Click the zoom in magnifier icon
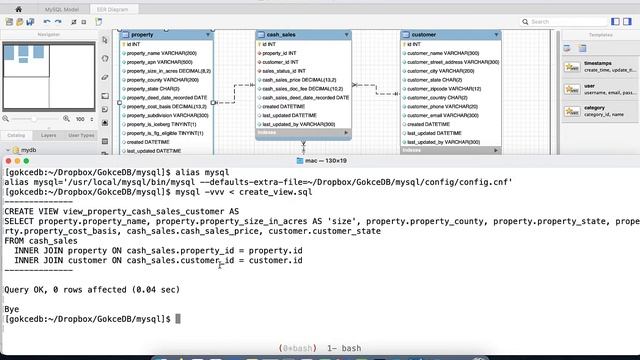This screenshot has width=640, height=360. pyautogui.click(x=66, y=119)
